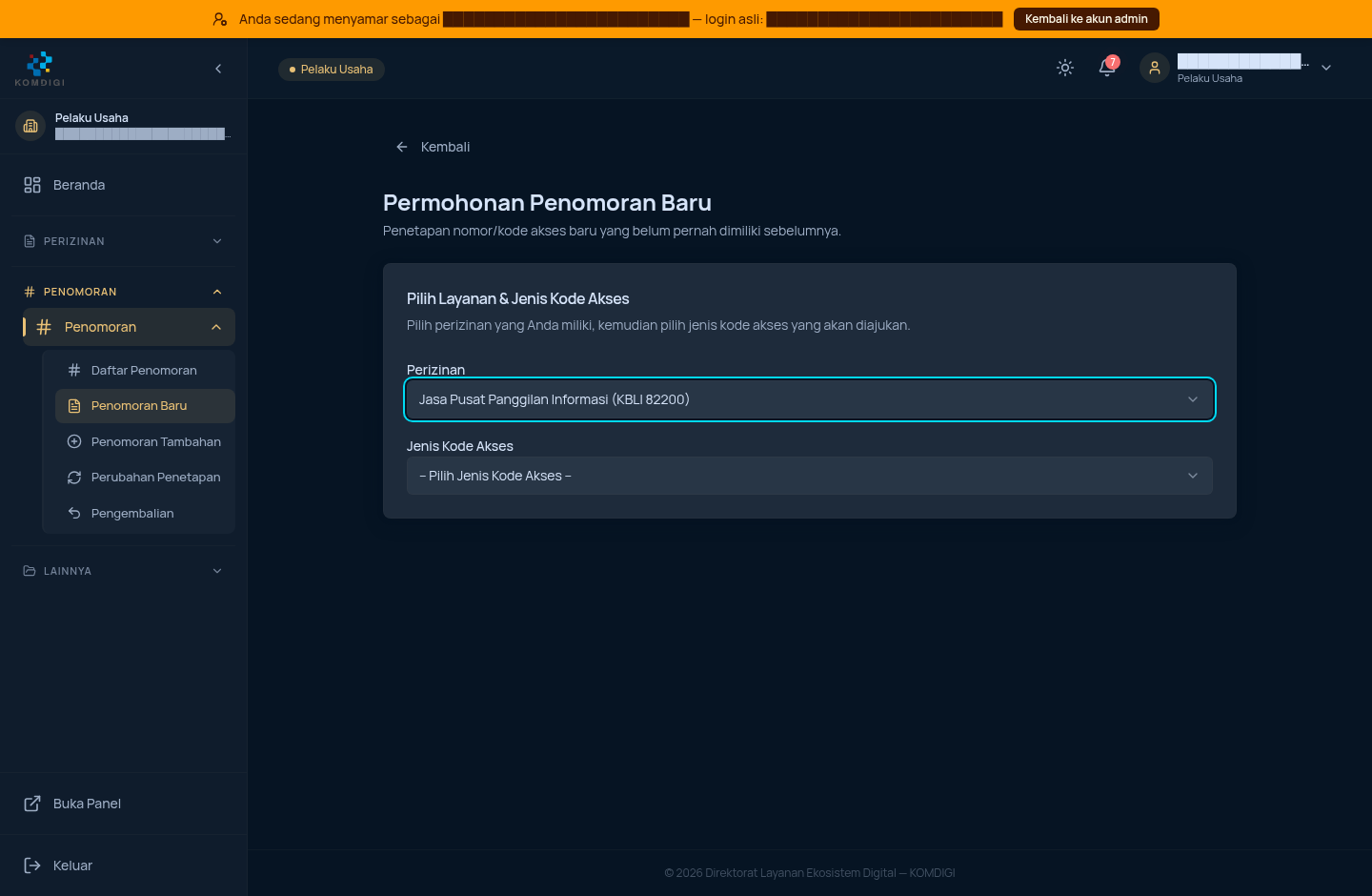Expand the user account menu chevron
The height and width of the screenshot is (896, 1372).
coord(1326,68)
